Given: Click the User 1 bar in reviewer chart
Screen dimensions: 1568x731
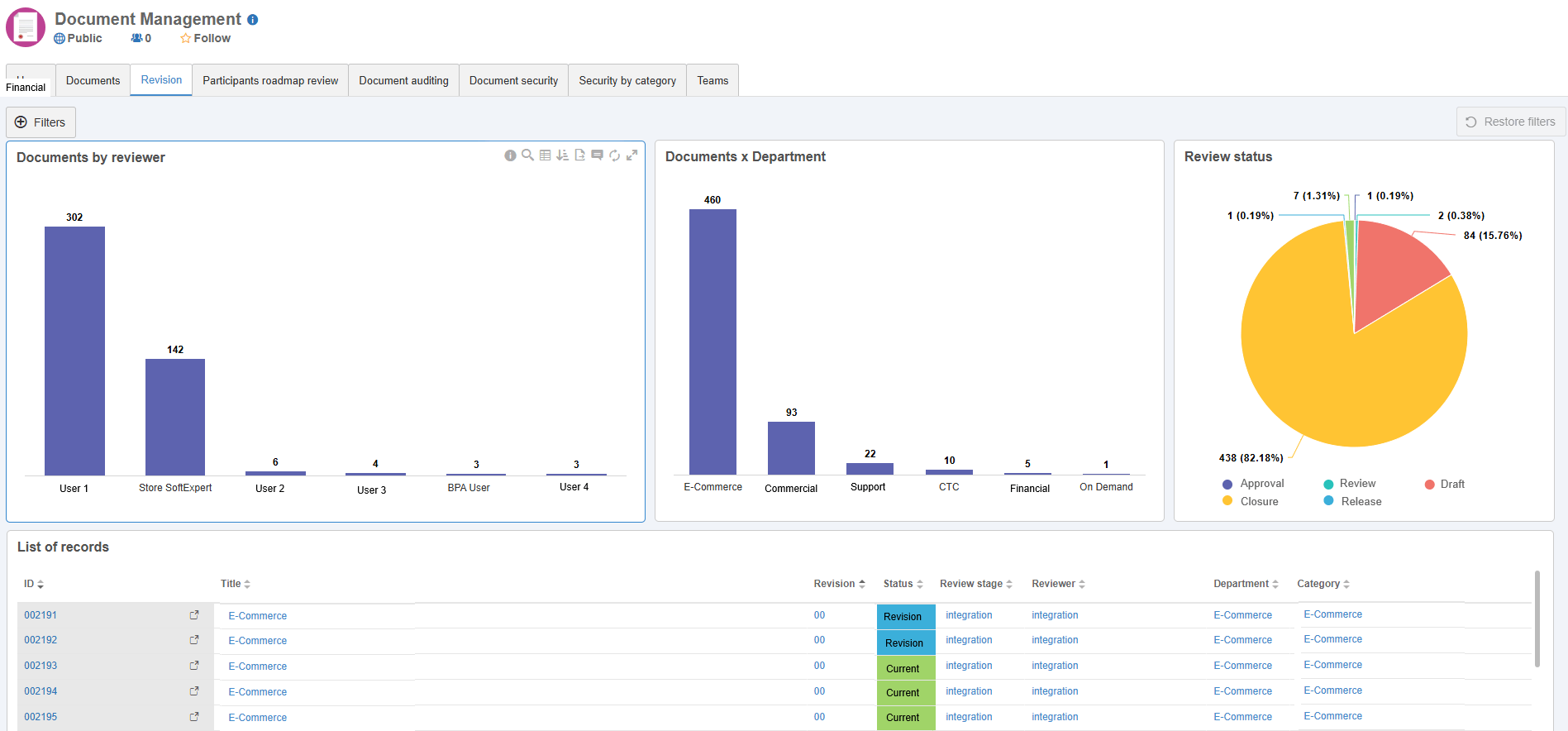Looking at the screenshot, I should coord(74,351).
